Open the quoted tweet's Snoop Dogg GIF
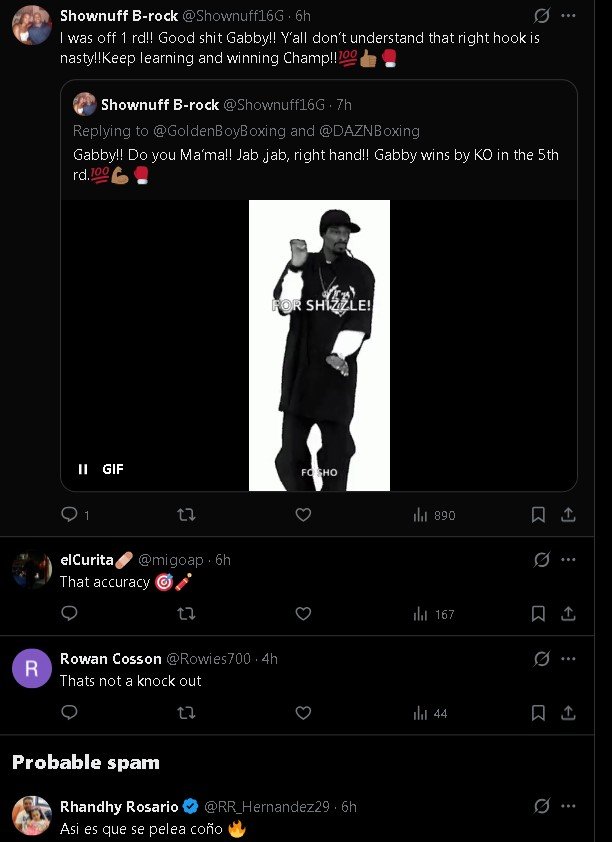Viewport: 612px width, 842px height. (319, 345)
